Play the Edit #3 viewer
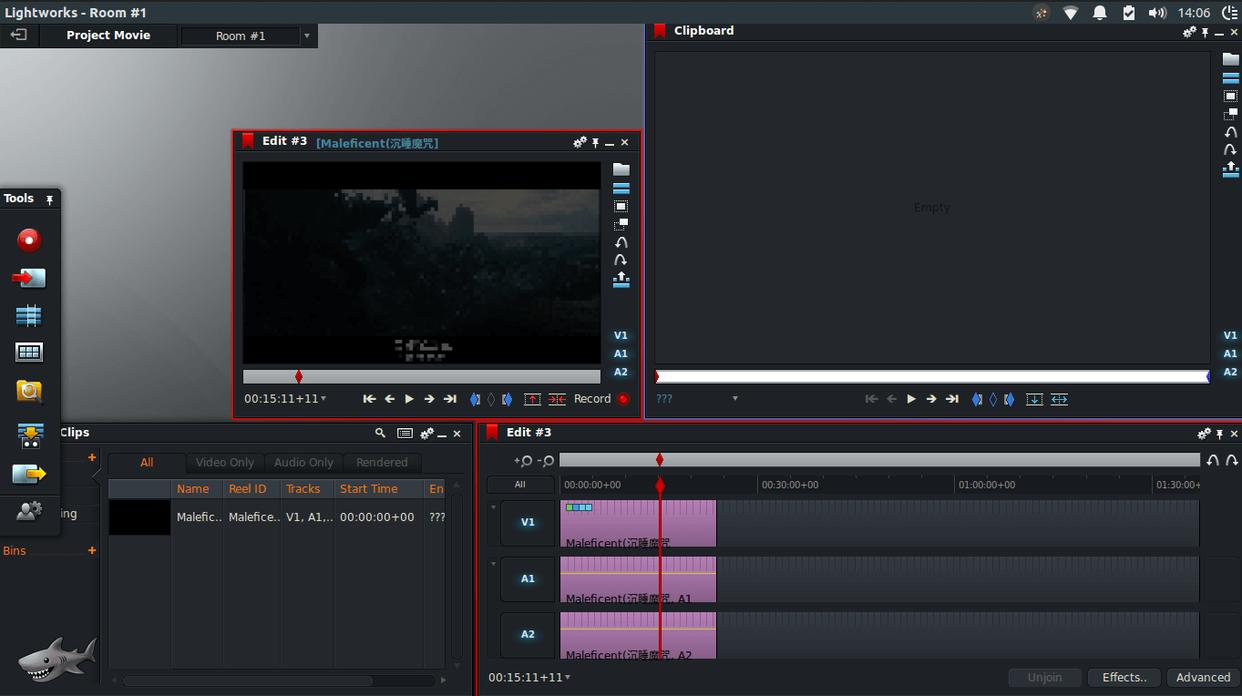The image size is (1242, 696). click(409, 399)
